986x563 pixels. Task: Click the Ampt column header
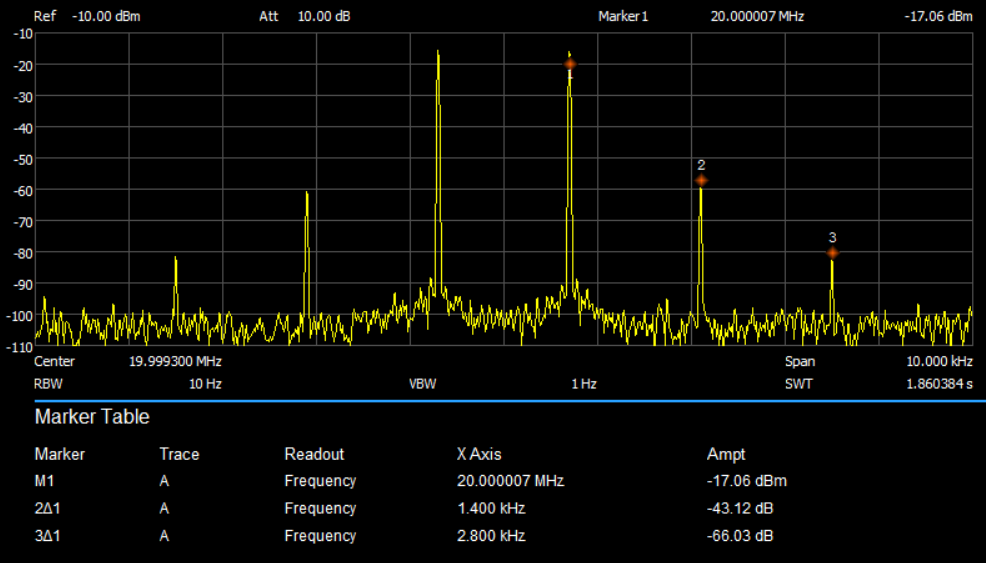(726, 454)
